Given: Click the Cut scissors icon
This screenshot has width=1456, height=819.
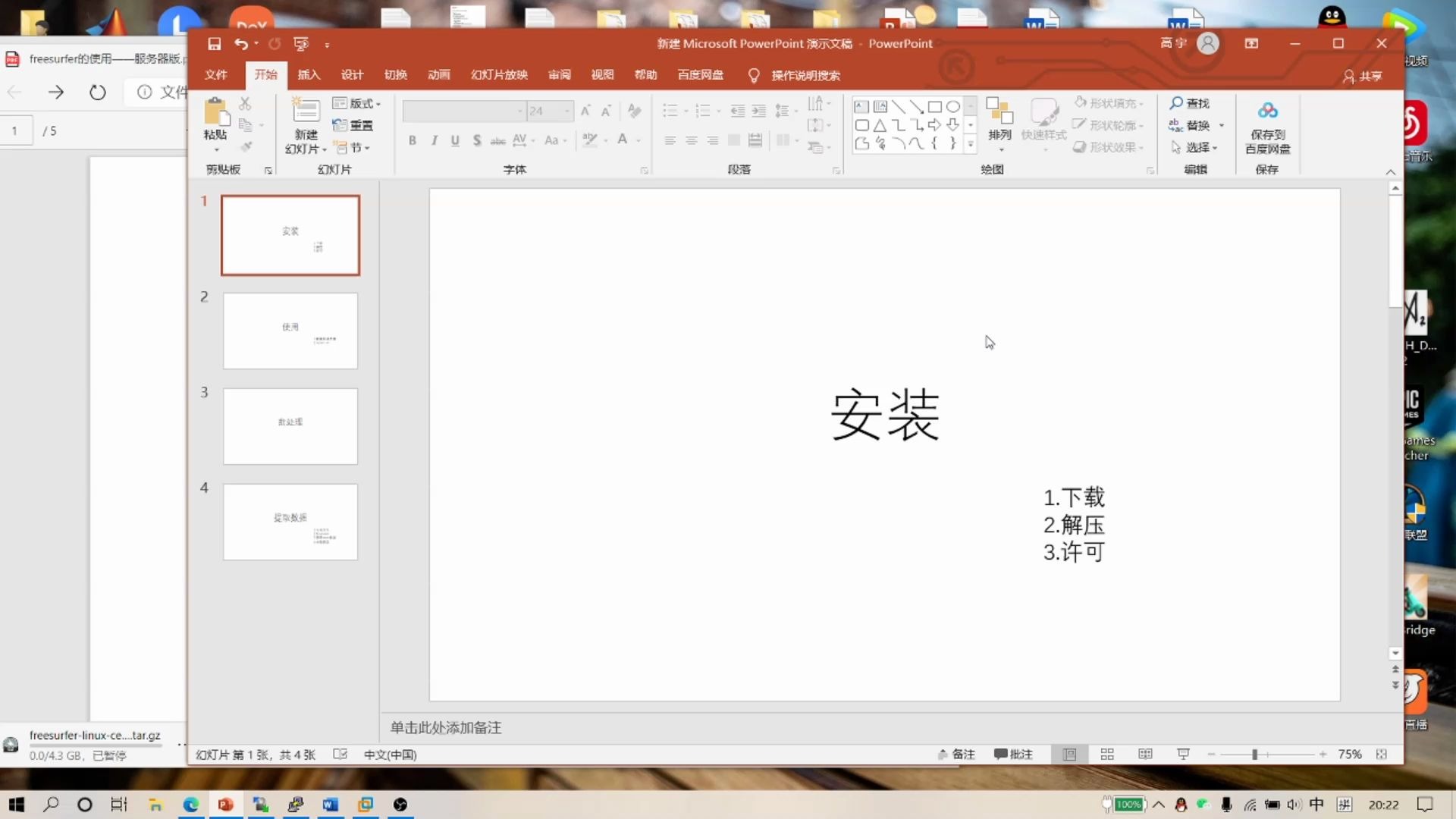Looking at the screenshot, I should point(245,104).
